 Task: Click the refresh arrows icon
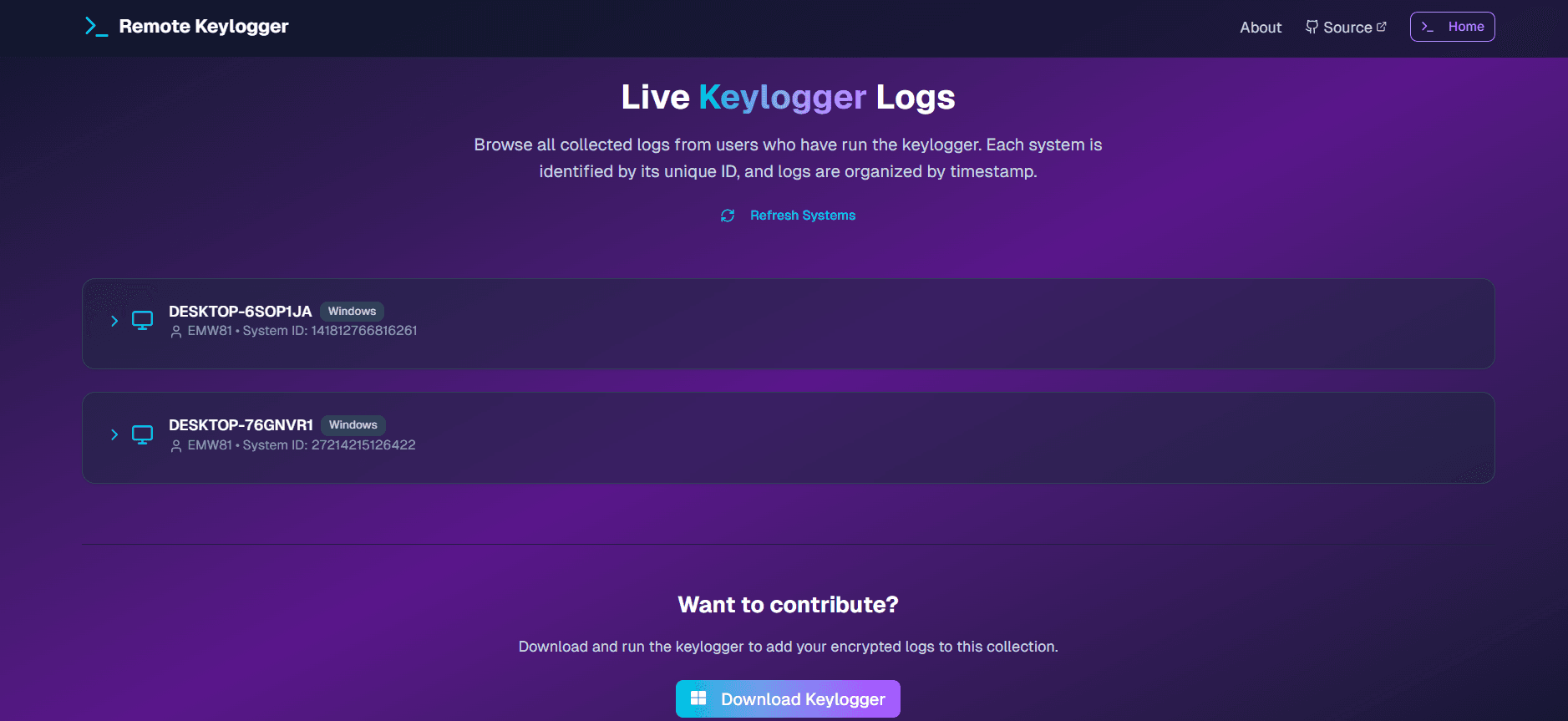tap(728, 216)
